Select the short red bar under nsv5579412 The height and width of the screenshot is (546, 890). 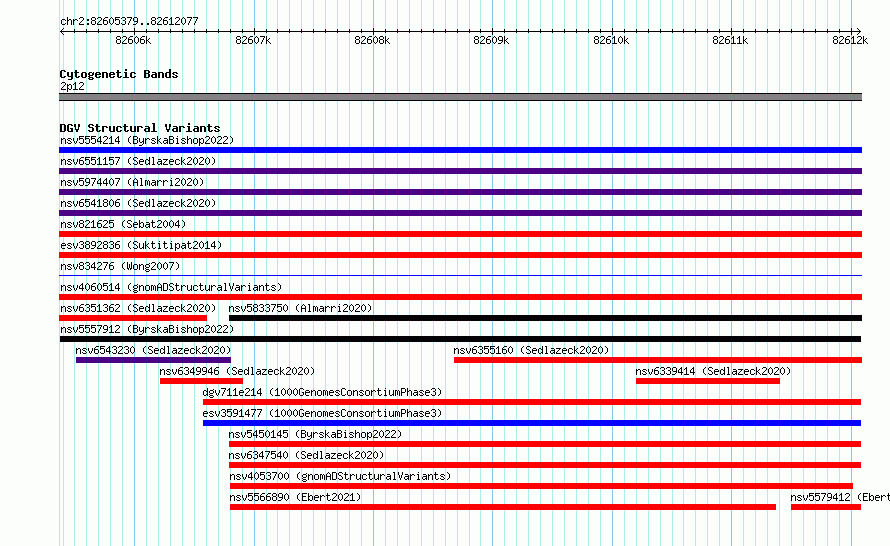coord(826,507)
